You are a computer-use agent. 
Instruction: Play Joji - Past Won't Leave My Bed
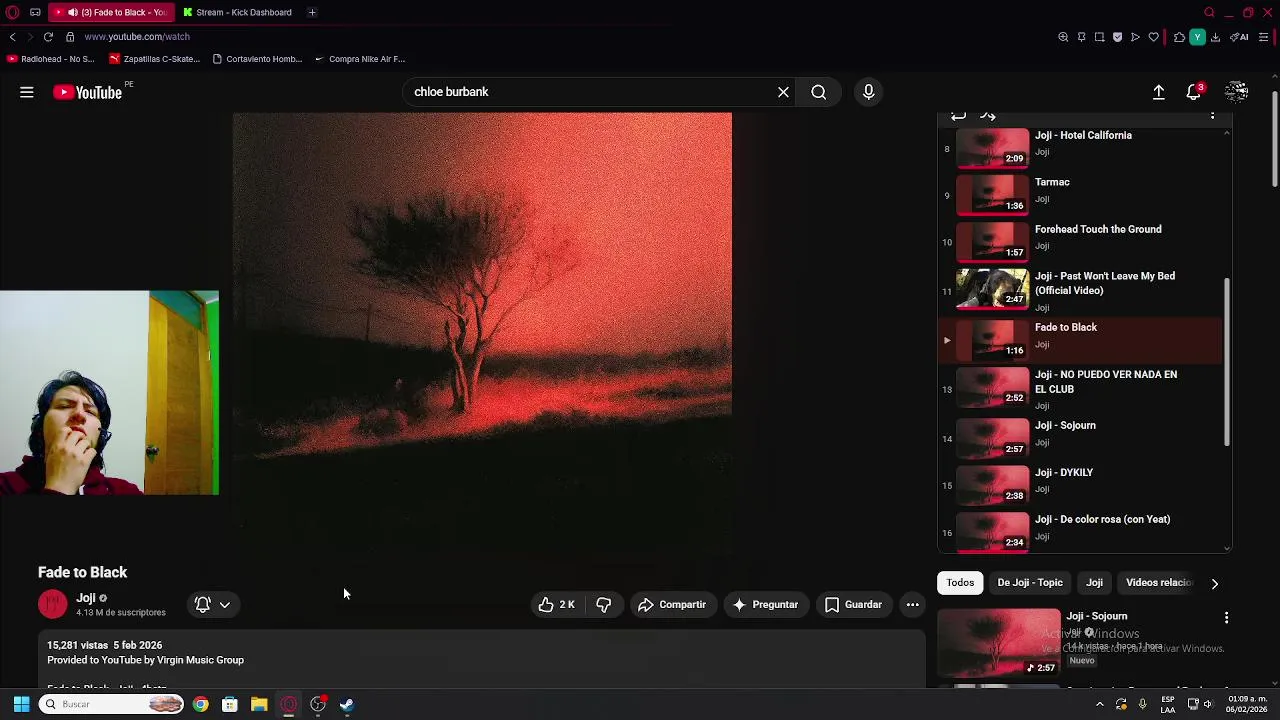coord(1080,291)
